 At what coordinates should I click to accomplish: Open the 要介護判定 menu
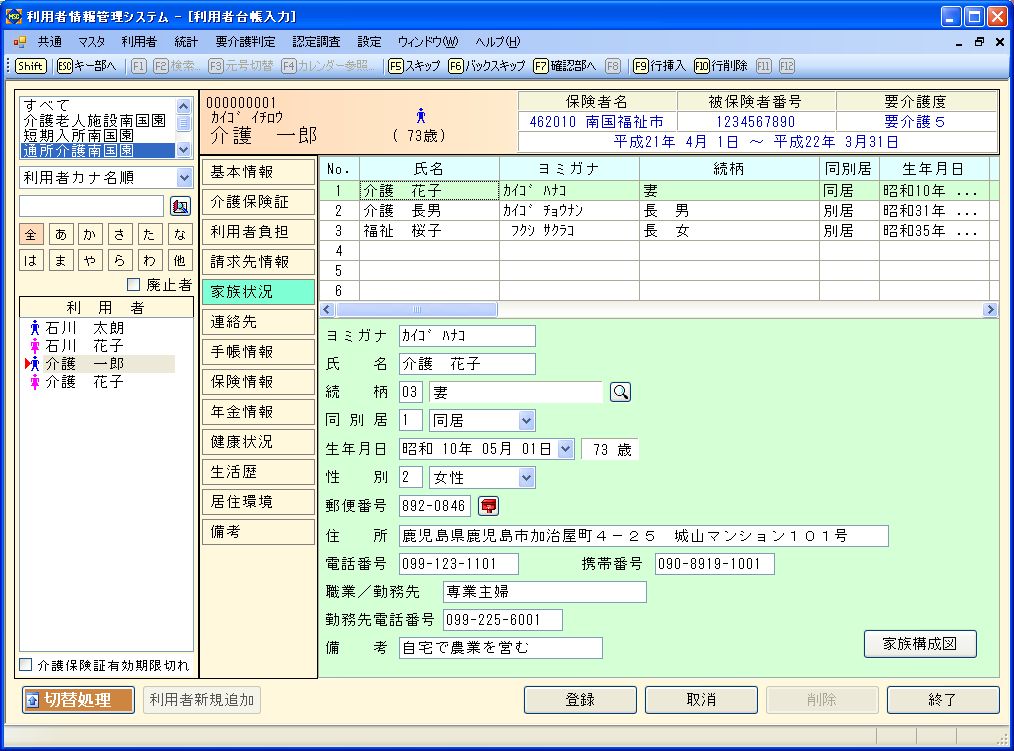click(x=245, y=42)
